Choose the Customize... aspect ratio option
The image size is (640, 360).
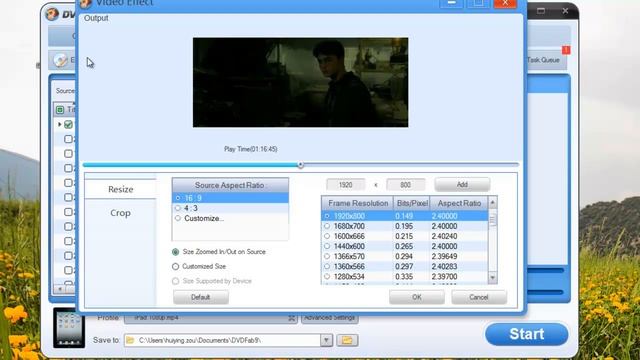click(230, 218)
